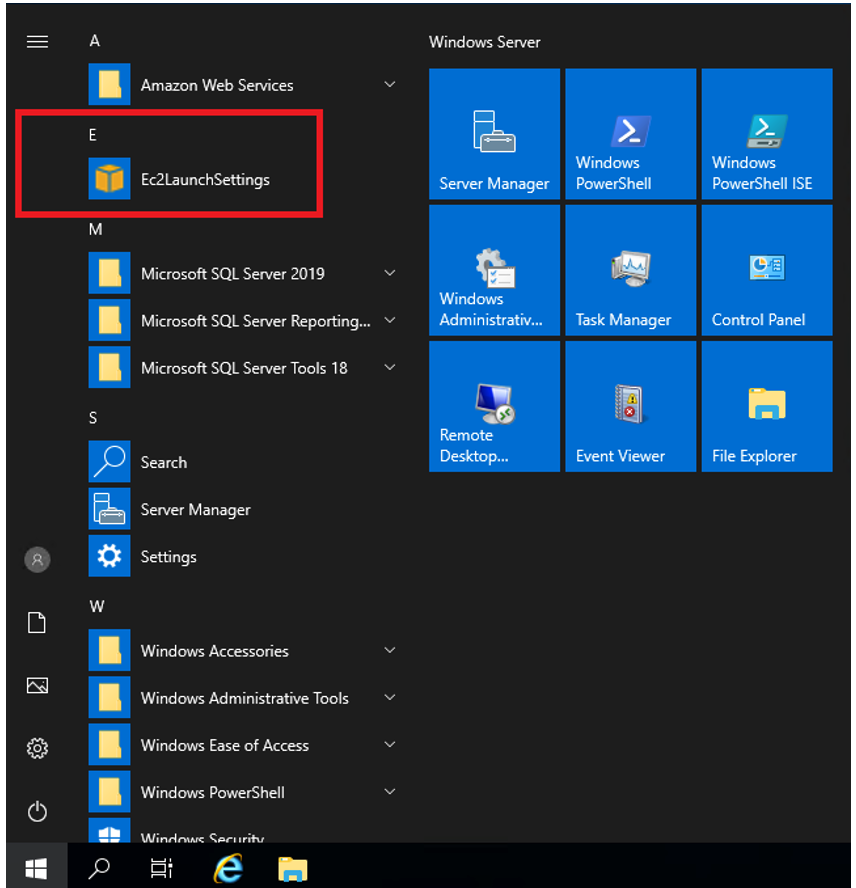Open the Windows Administrative Tools tile

494,270
